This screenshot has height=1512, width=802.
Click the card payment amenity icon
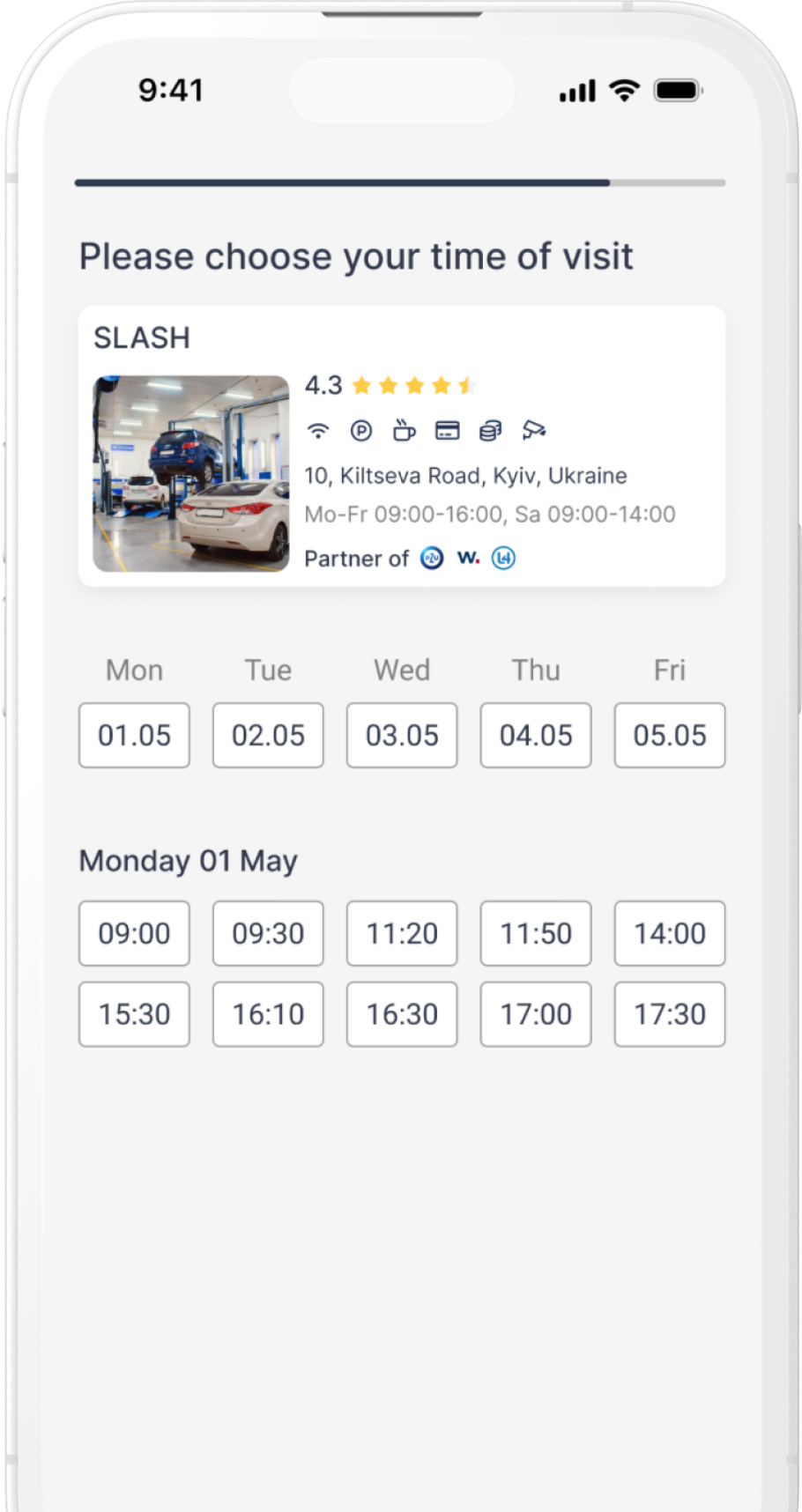click(448, 431)
